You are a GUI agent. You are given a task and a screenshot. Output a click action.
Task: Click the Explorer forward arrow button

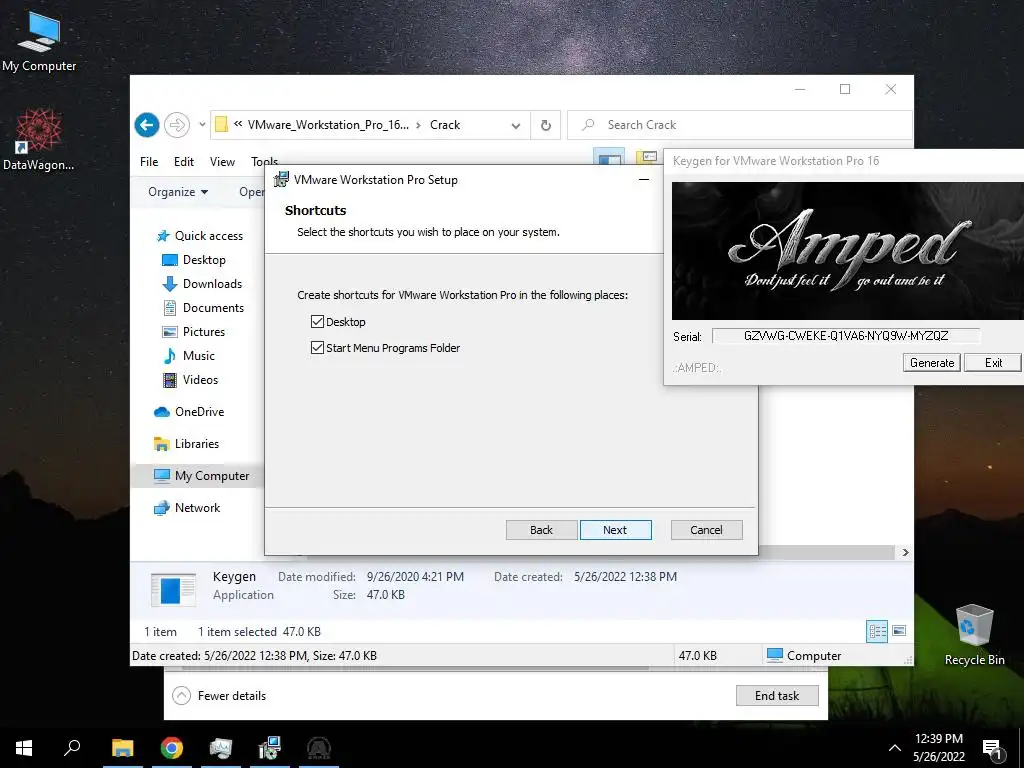point(176,125)
